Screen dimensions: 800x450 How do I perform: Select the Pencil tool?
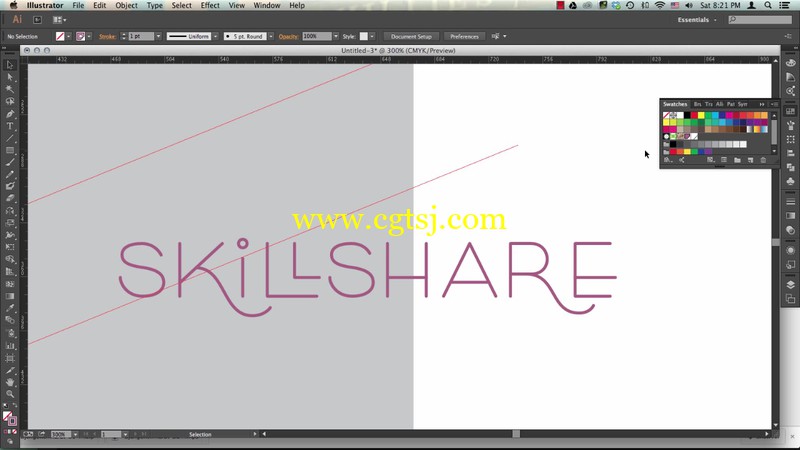10,174
